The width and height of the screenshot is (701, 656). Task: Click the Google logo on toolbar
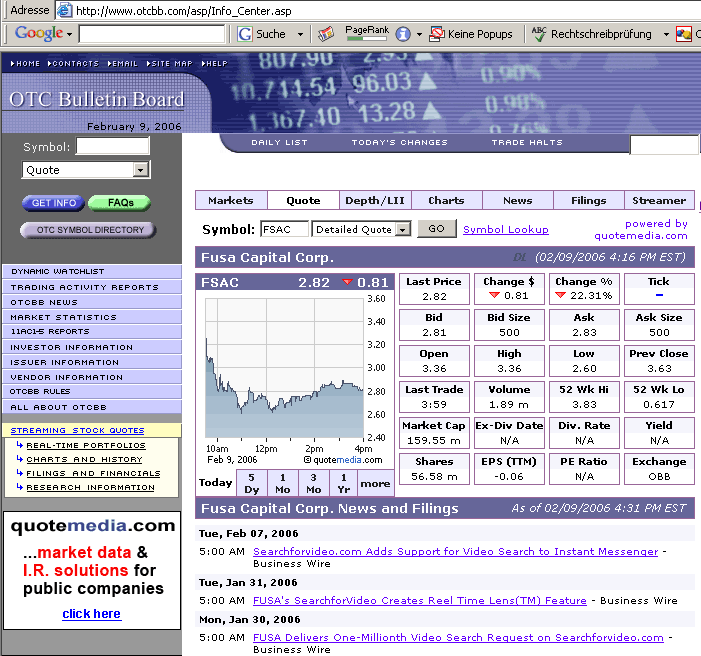(x=39, y=34)
